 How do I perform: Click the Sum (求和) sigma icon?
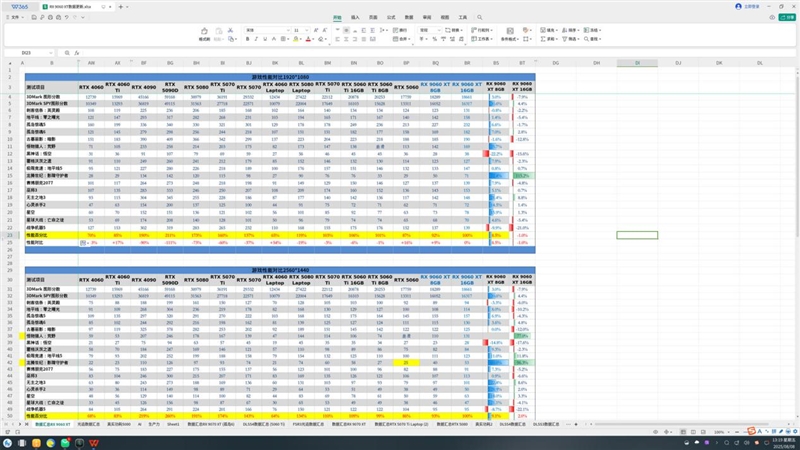tap(543, 39)
